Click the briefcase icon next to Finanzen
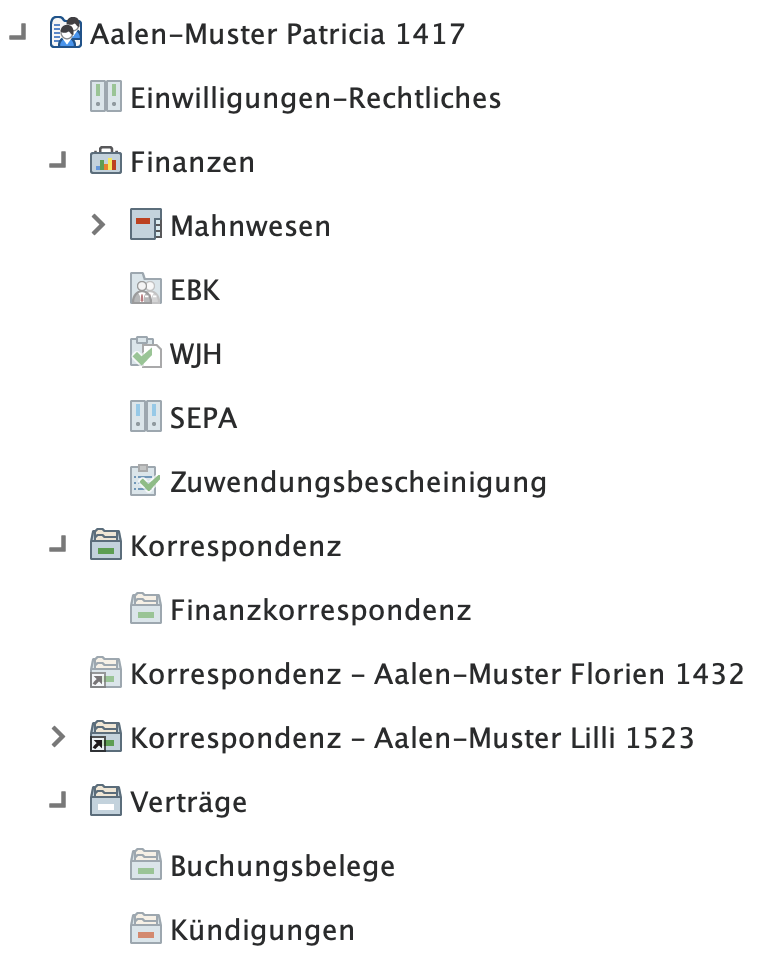 [105, 162]
